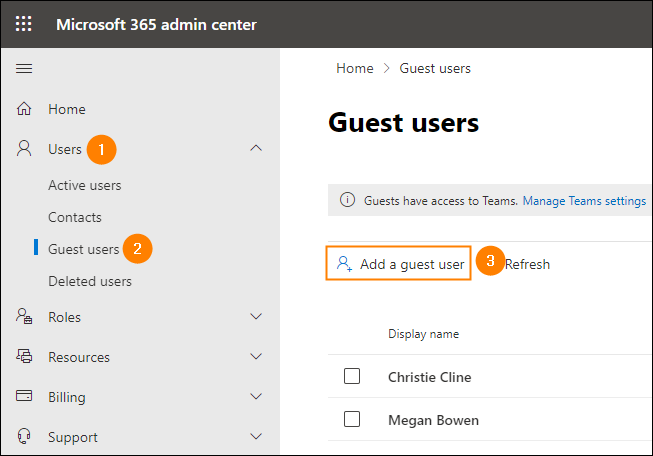The height and width of the screenshot is (456, 653).
Task: Go to Home in the sidebar
Action: (67, 109)
